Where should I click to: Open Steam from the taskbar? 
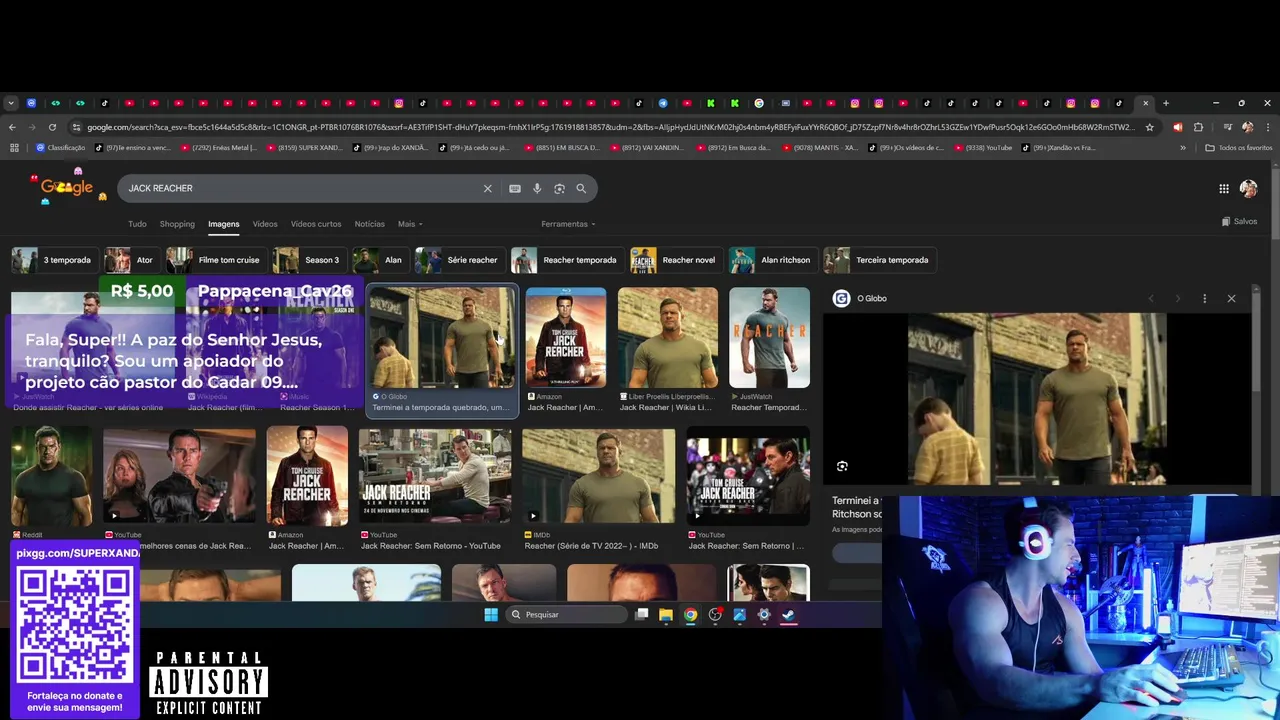click(789, 614)
